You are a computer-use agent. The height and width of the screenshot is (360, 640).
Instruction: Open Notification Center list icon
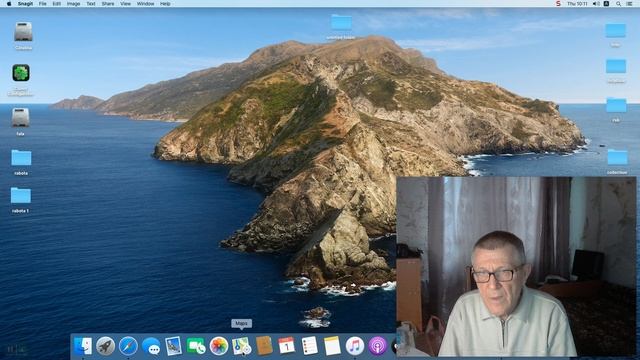click(x=629, y=4)
